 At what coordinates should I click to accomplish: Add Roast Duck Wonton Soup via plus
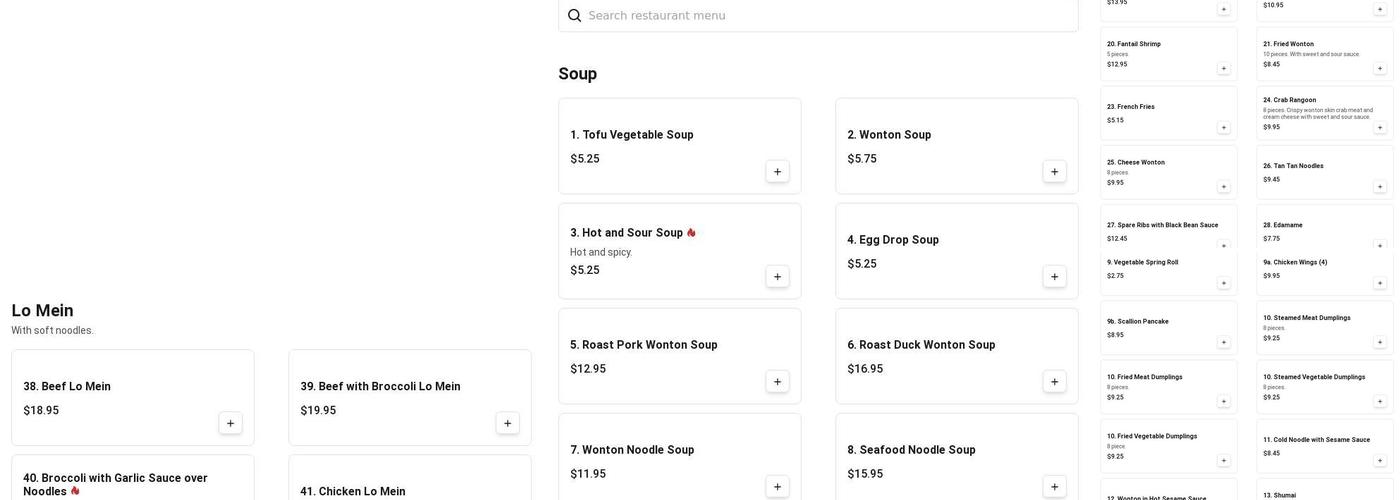[1054, 382]
